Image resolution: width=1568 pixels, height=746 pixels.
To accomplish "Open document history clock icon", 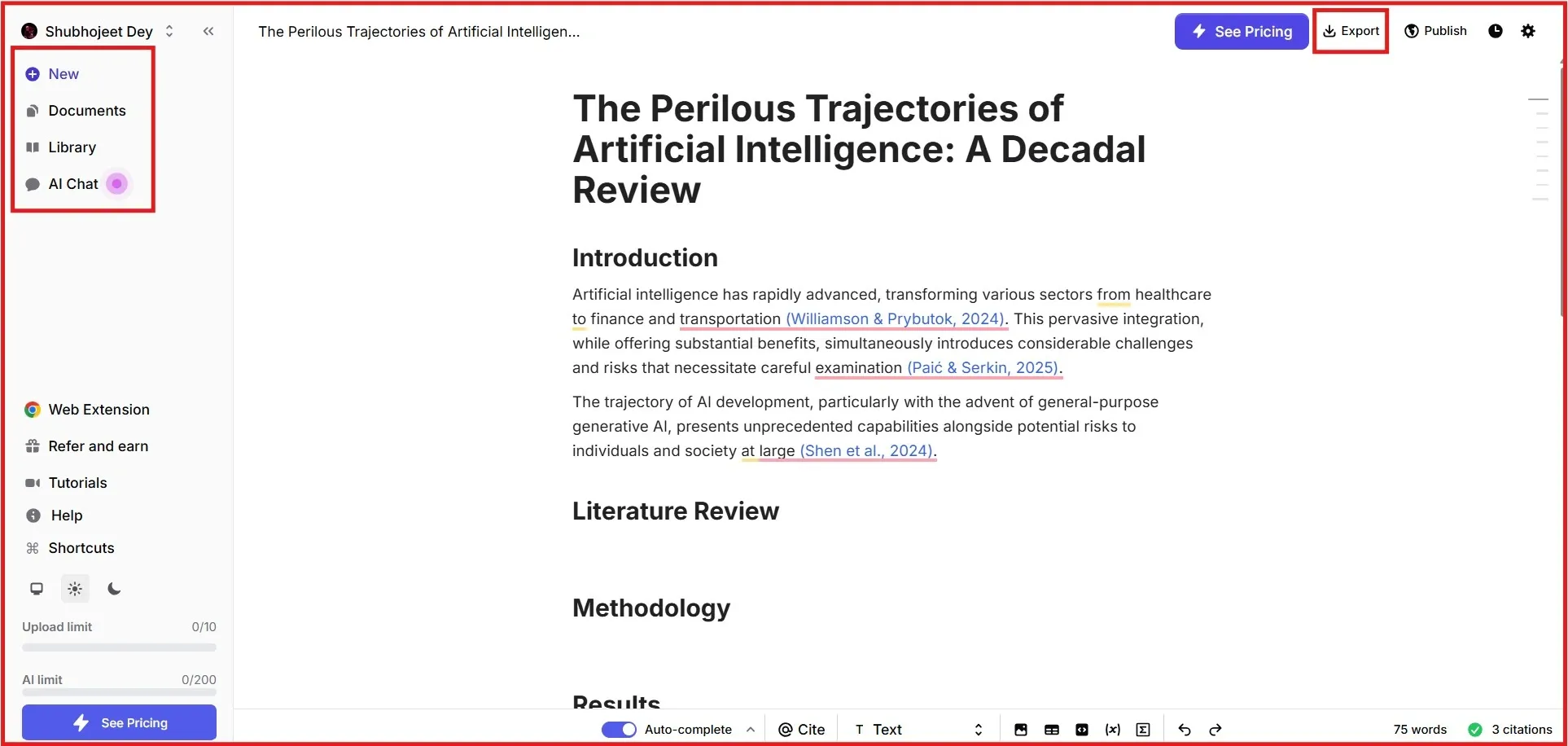I will tap(1496, 31).
